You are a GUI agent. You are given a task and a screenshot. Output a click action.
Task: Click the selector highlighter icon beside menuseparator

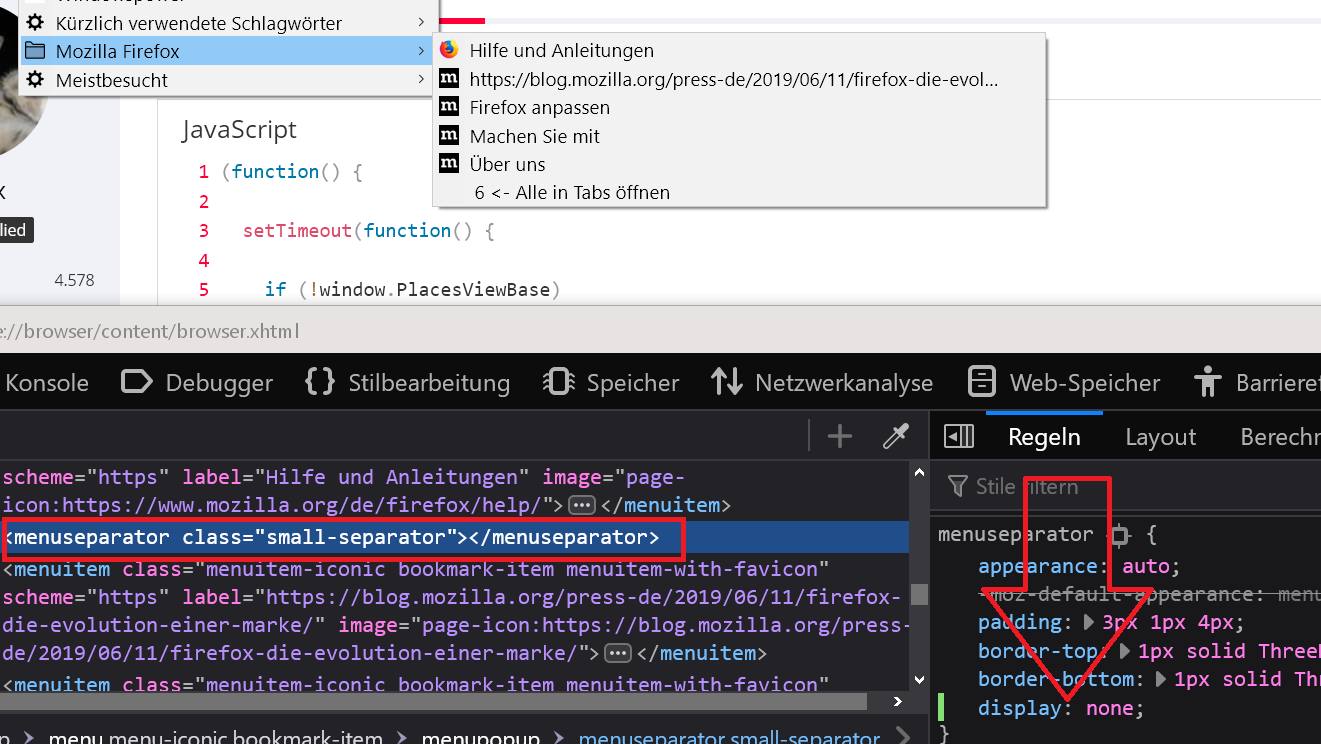pyautogui.click(x=1121, y=535)
